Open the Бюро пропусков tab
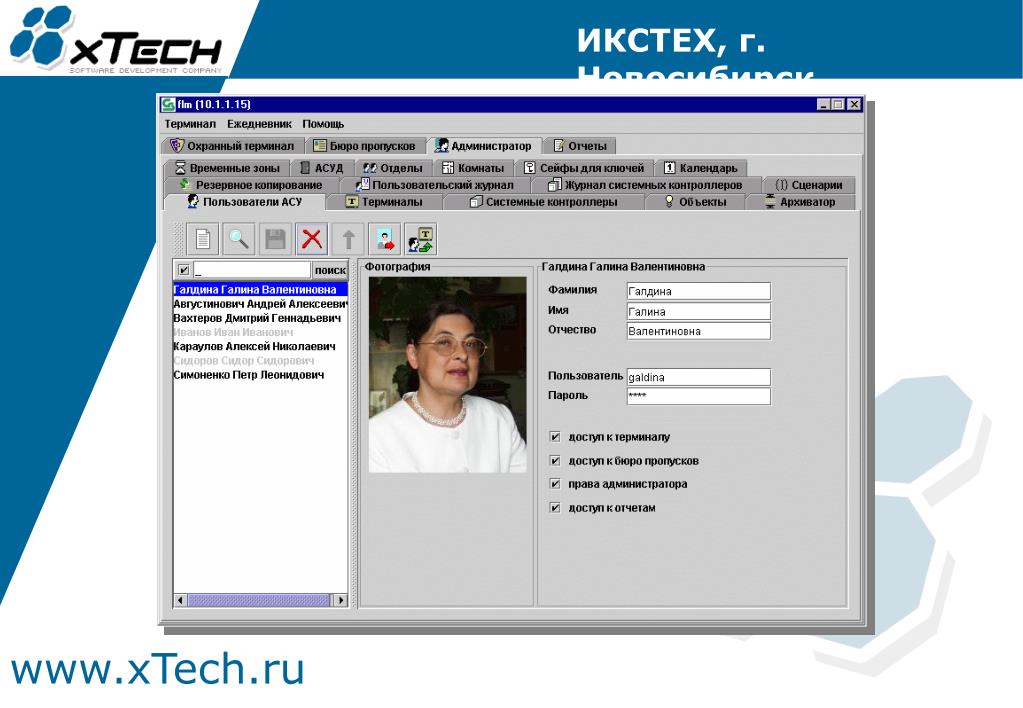The image size is (1023, 708). point(365,146)
